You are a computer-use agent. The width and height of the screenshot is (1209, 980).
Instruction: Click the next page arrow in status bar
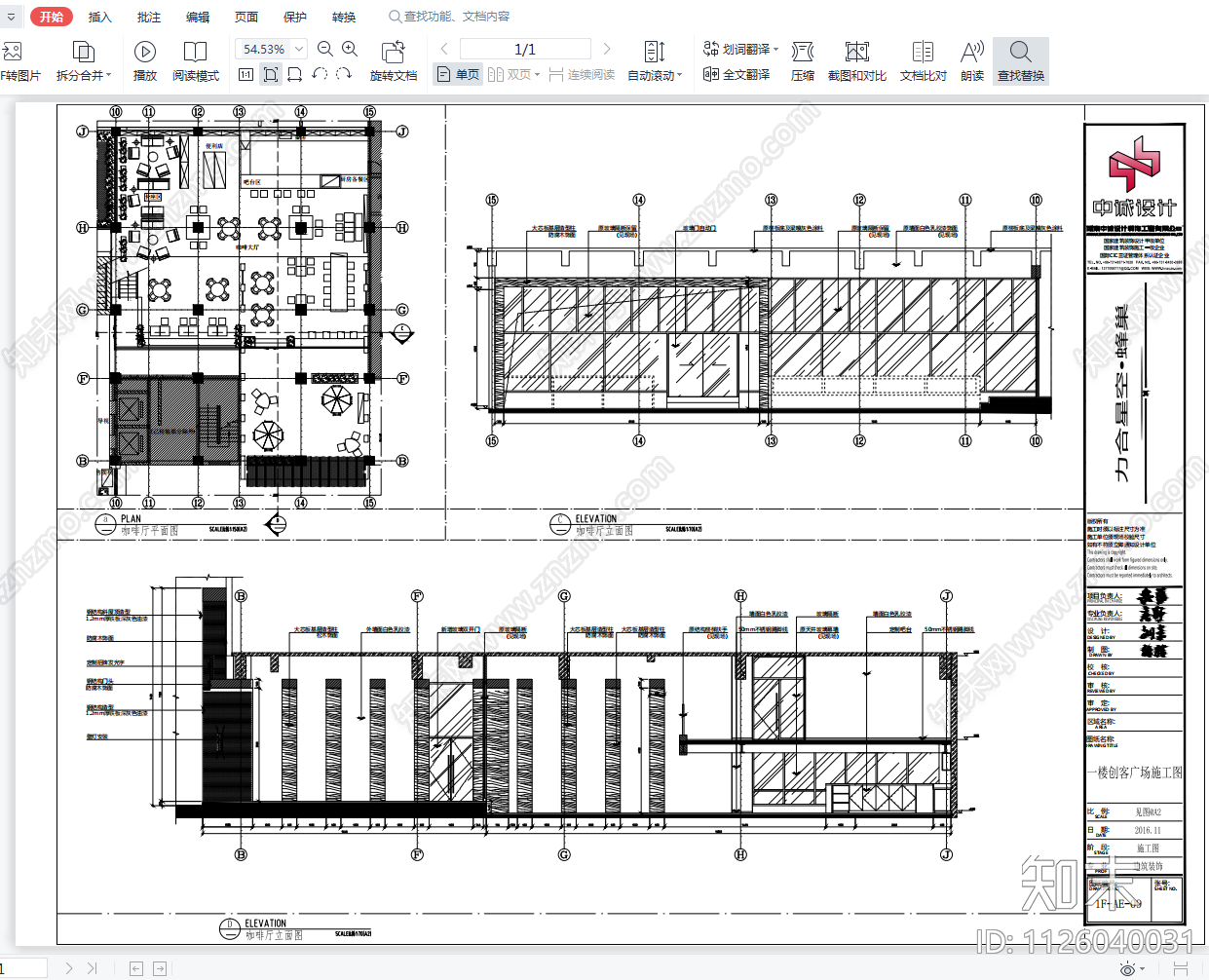click(x=69, y=968)
